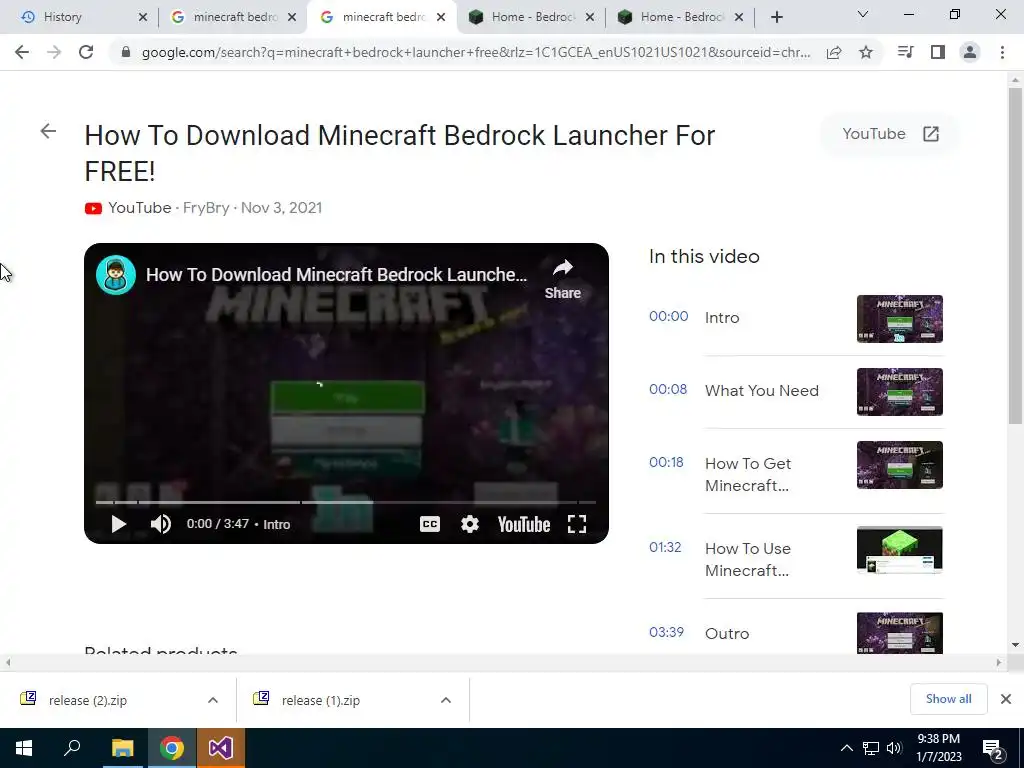Click the video title heading text

point(400,153)
